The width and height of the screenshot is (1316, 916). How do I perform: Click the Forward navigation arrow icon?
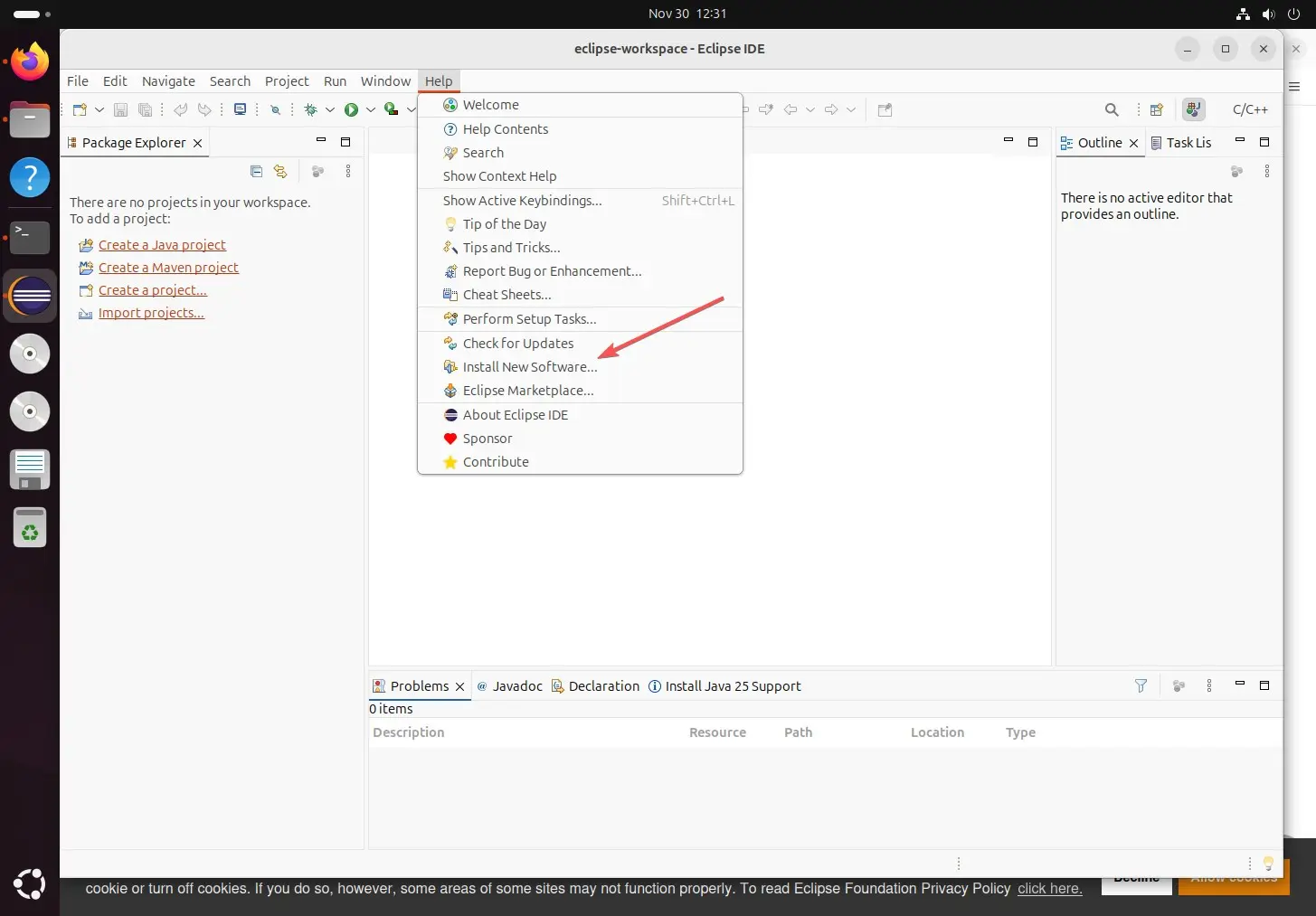click(x=831, y=109)
